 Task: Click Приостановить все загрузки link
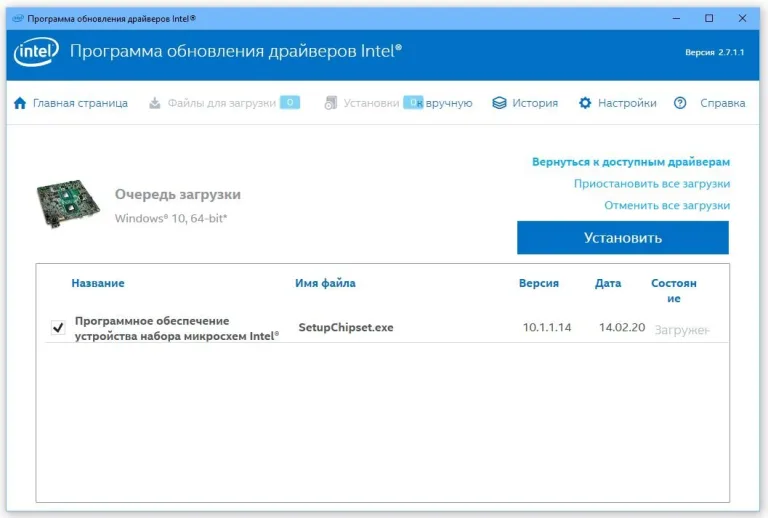click(652, 184)
